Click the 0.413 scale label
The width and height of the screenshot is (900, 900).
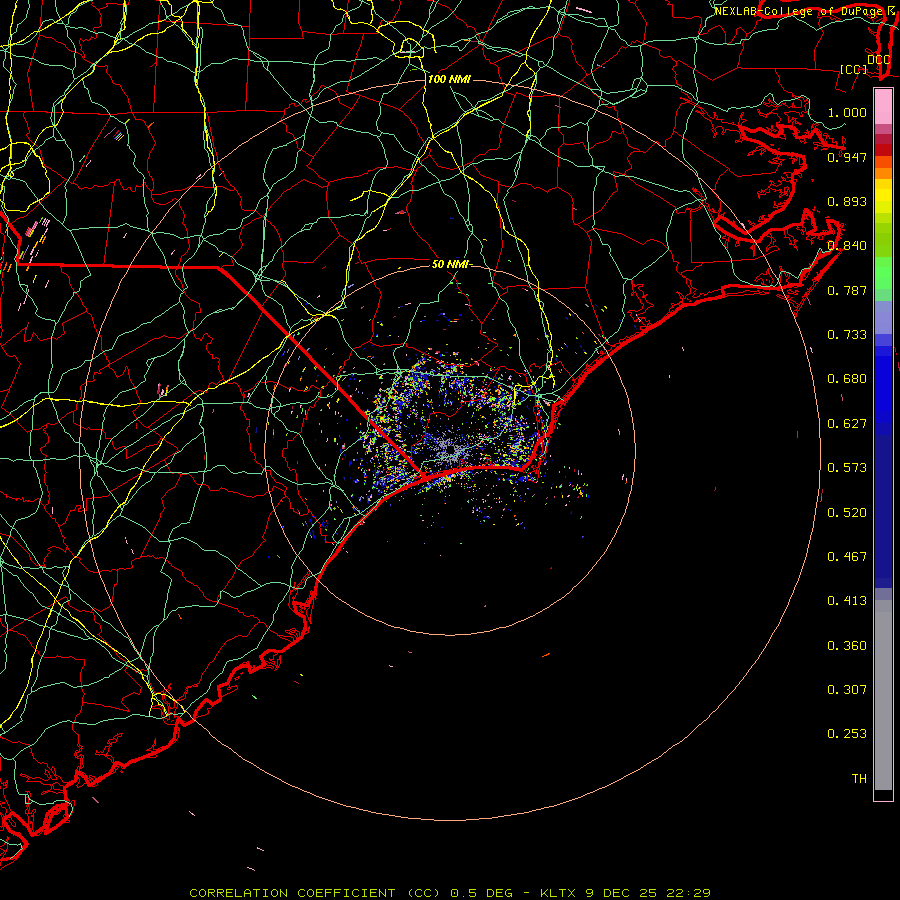pos(847,601)
